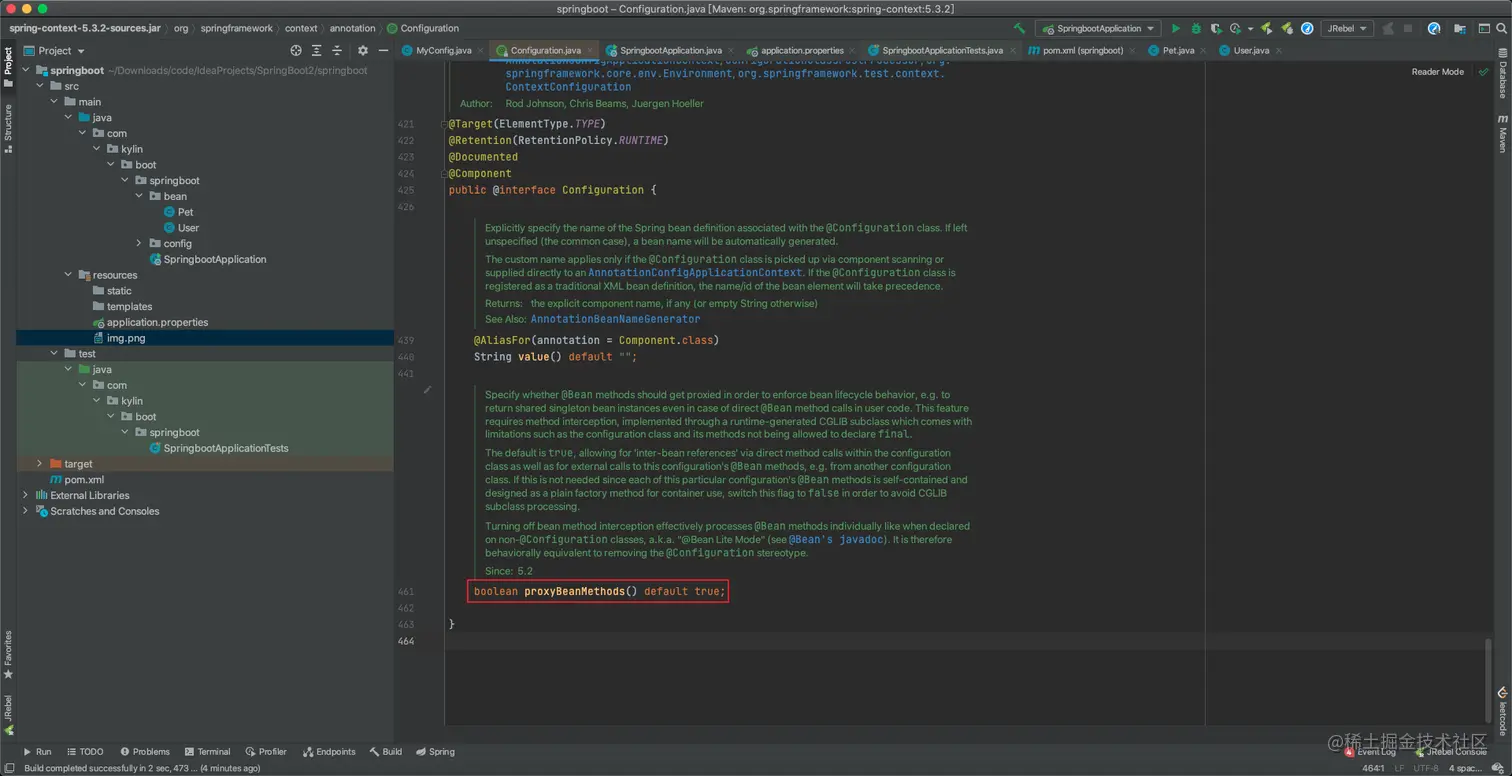The image size is (1512, 776).
Task: Click the springframework breadcrumb
Action: click(236, 29)
